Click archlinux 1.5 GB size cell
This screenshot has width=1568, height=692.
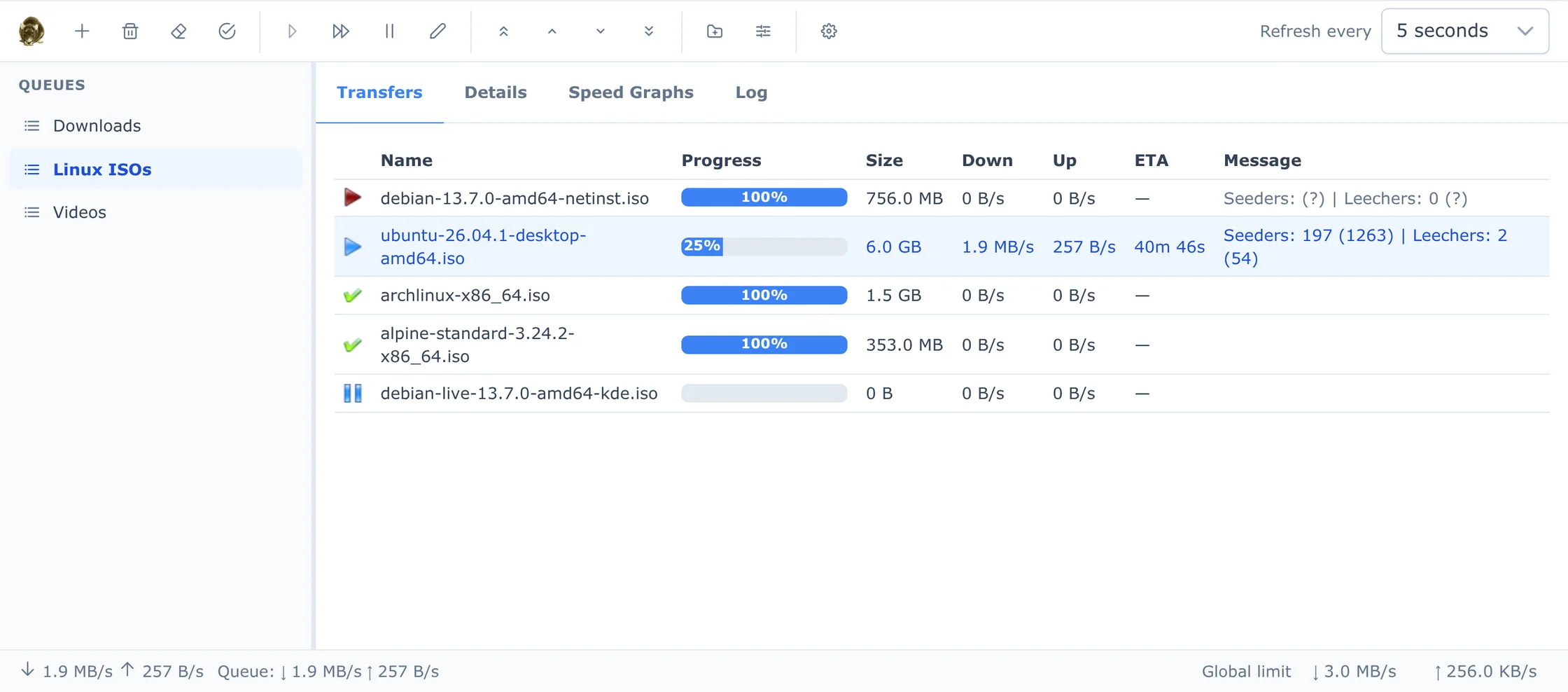893,296
